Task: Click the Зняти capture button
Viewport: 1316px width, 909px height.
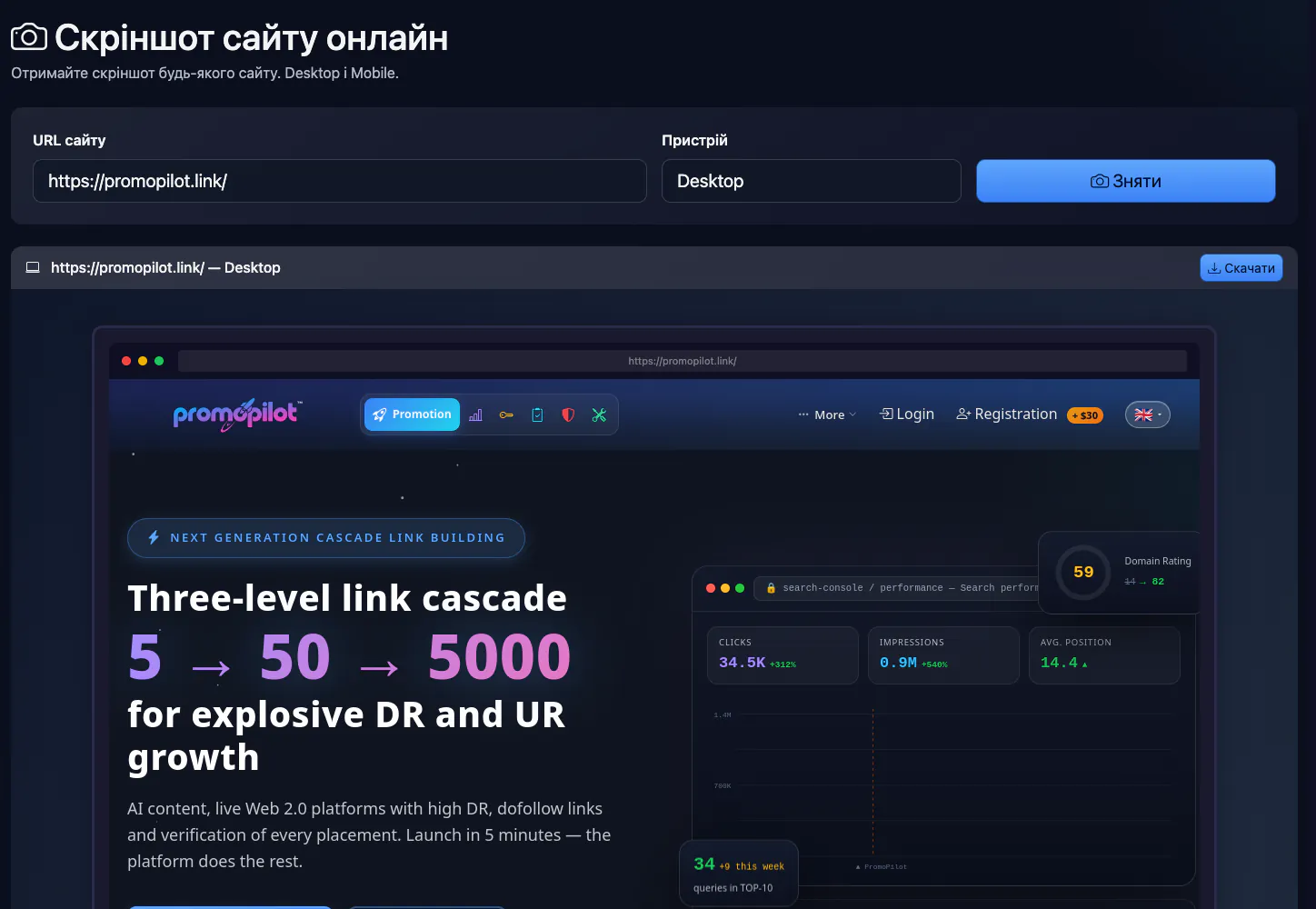Action: (1126, 181)
